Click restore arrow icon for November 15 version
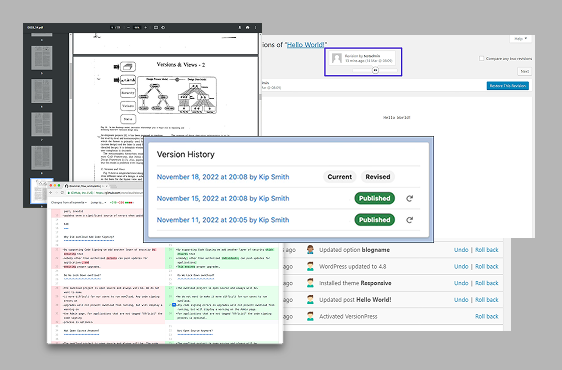 410,198
